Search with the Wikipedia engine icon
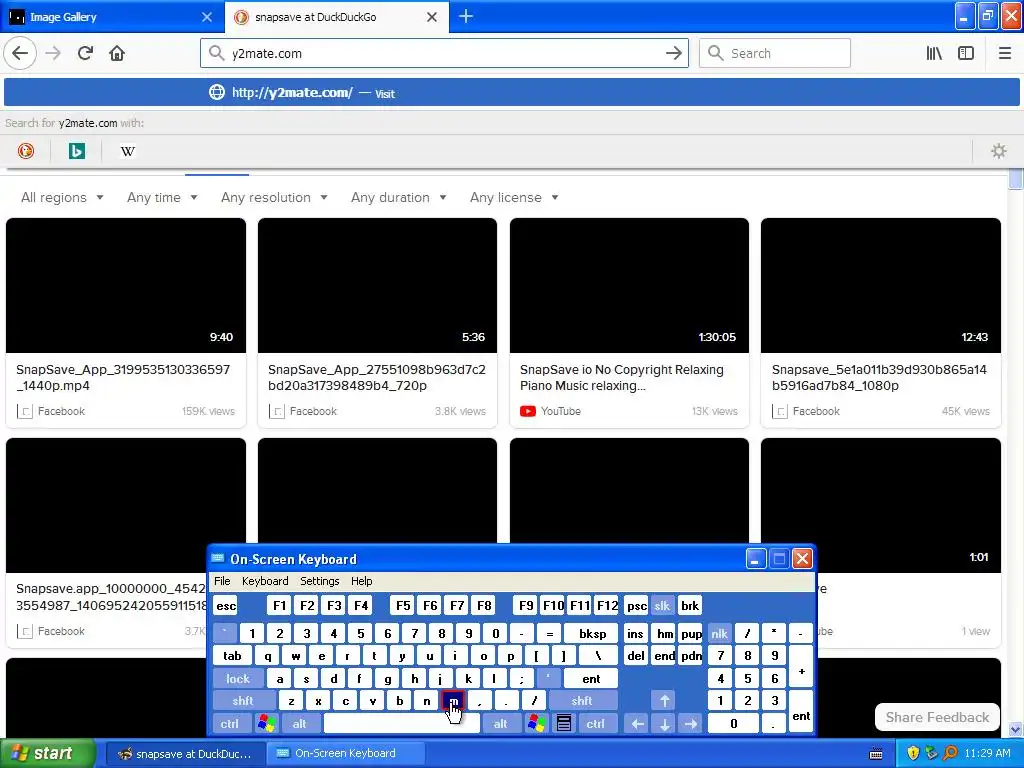Viewport: 1024px width, 768px height. pyautogui.click(x=127, y=151)
